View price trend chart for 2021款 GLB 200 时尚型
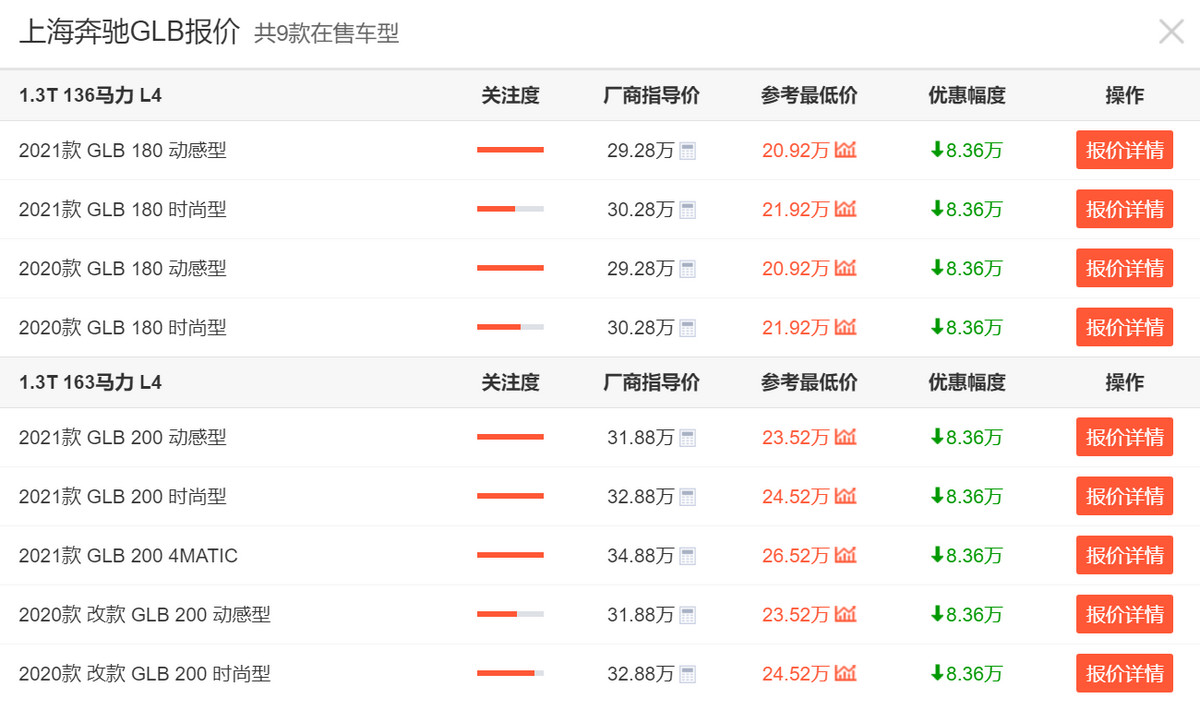This screenshot has height=701, width=1200. (x=846, y=497)
